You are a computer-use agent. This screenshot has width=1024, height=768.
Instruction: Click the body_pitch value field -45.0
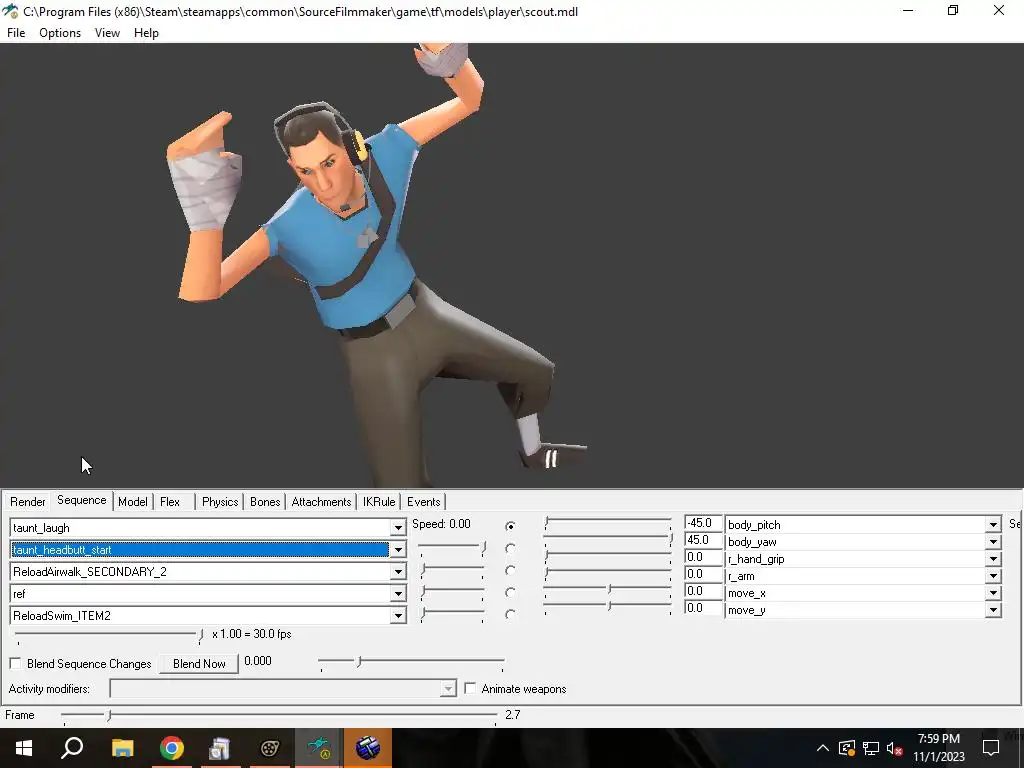click(x=703, y=523)
